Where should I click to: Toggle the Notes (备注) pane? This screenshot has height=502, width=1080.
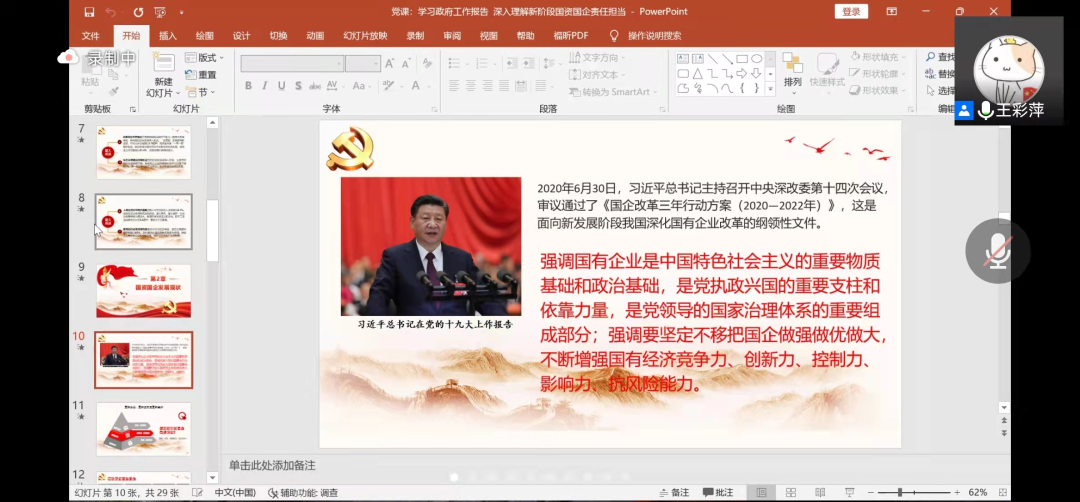click(x=673, y=492)
